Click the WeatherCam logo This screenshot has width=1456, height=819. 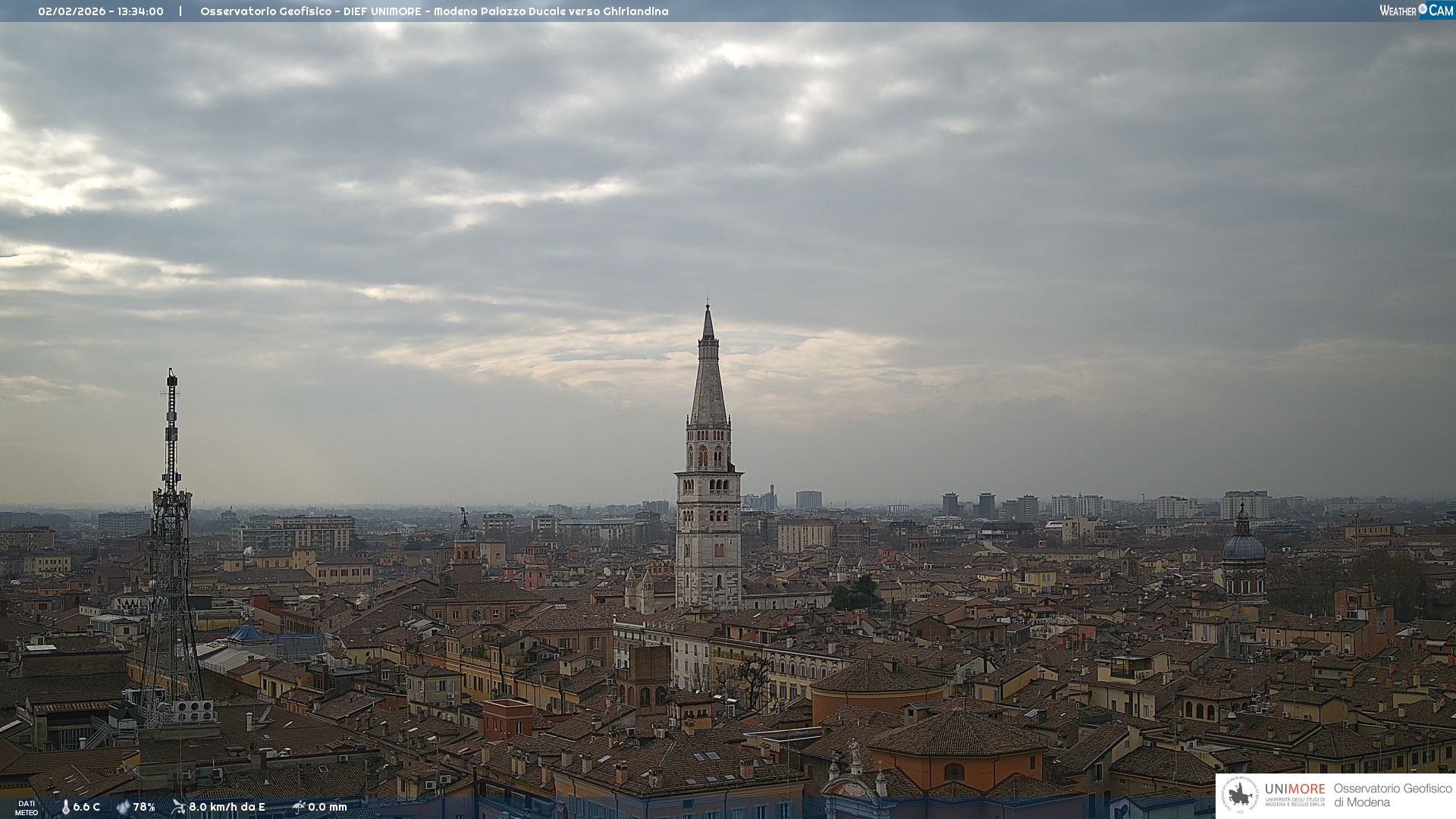click(1416, 11)
